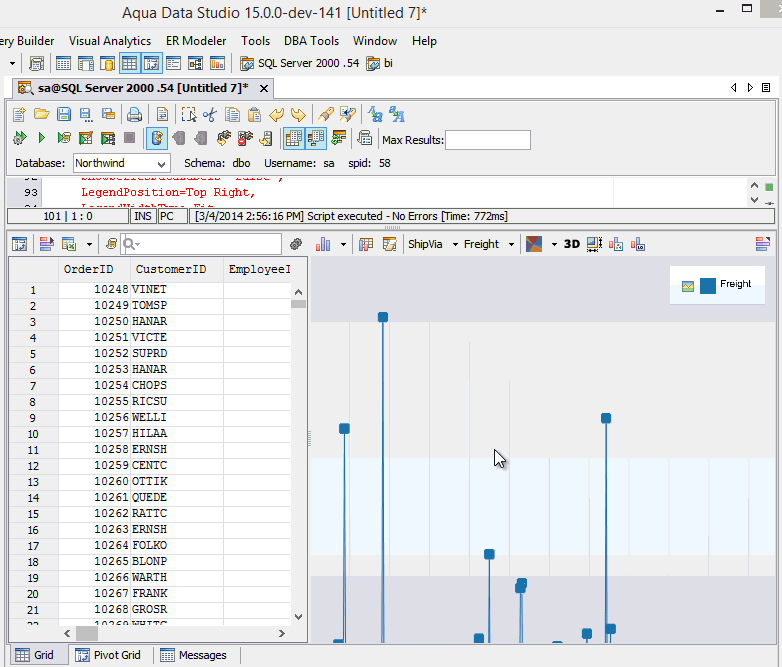Click the Rollback transaction icon with red dot
This screenshot has width=782, height=667.
coord(245,138)
